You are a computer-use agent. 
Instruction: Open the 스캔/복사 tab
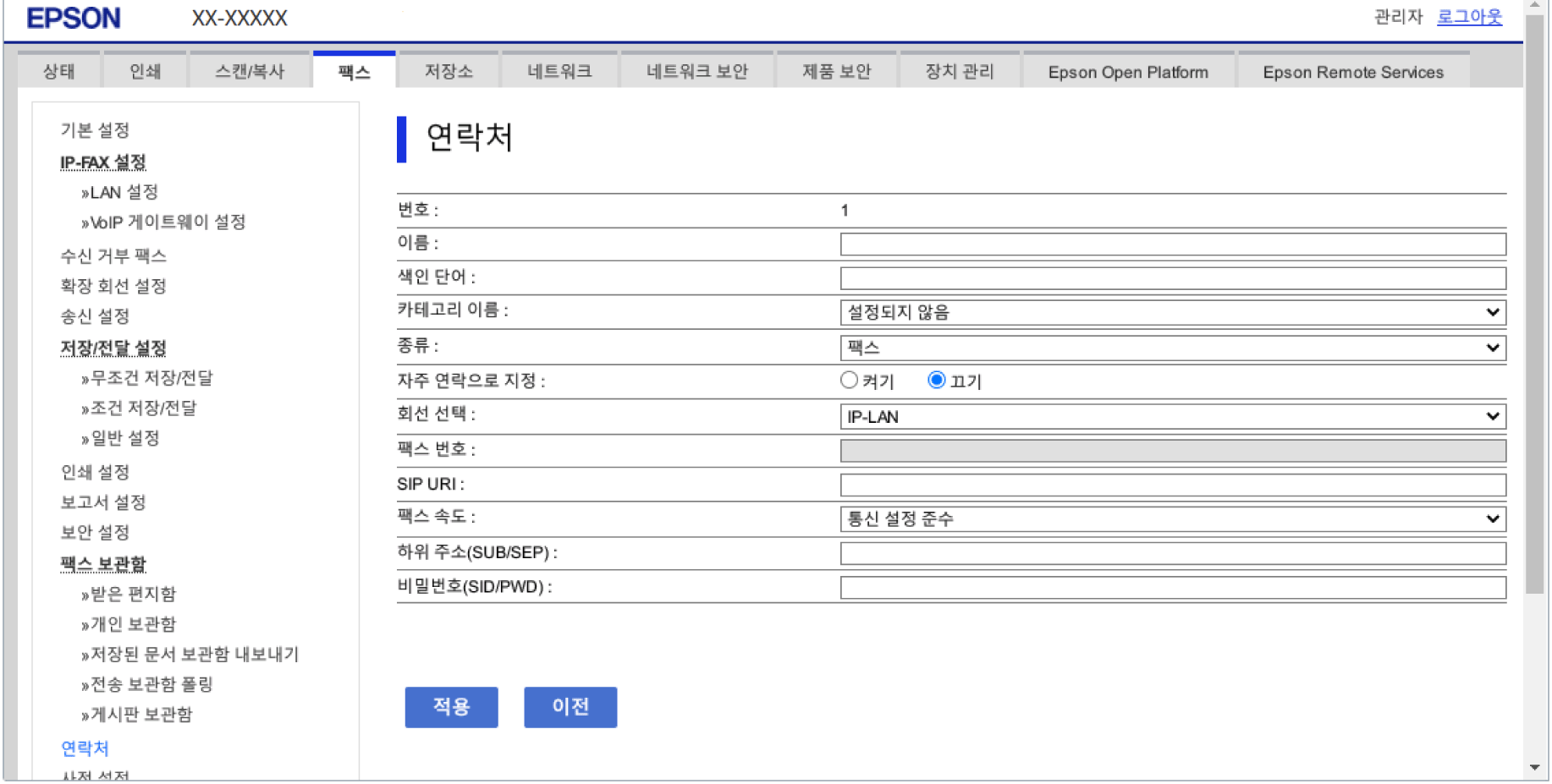[x=250, y=72]
